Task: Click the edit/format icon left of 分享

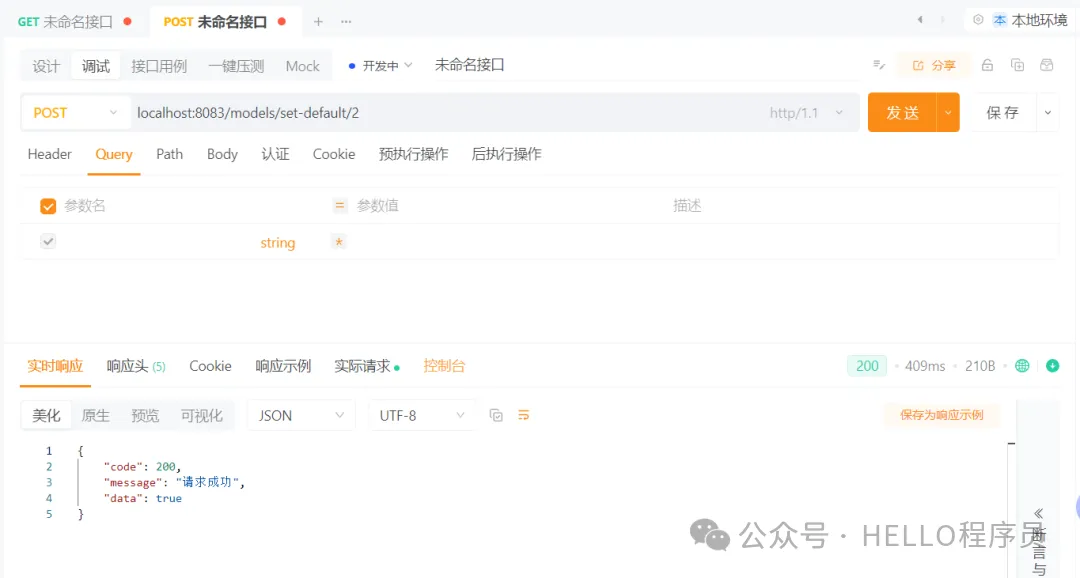Action: tap(878, 64)
